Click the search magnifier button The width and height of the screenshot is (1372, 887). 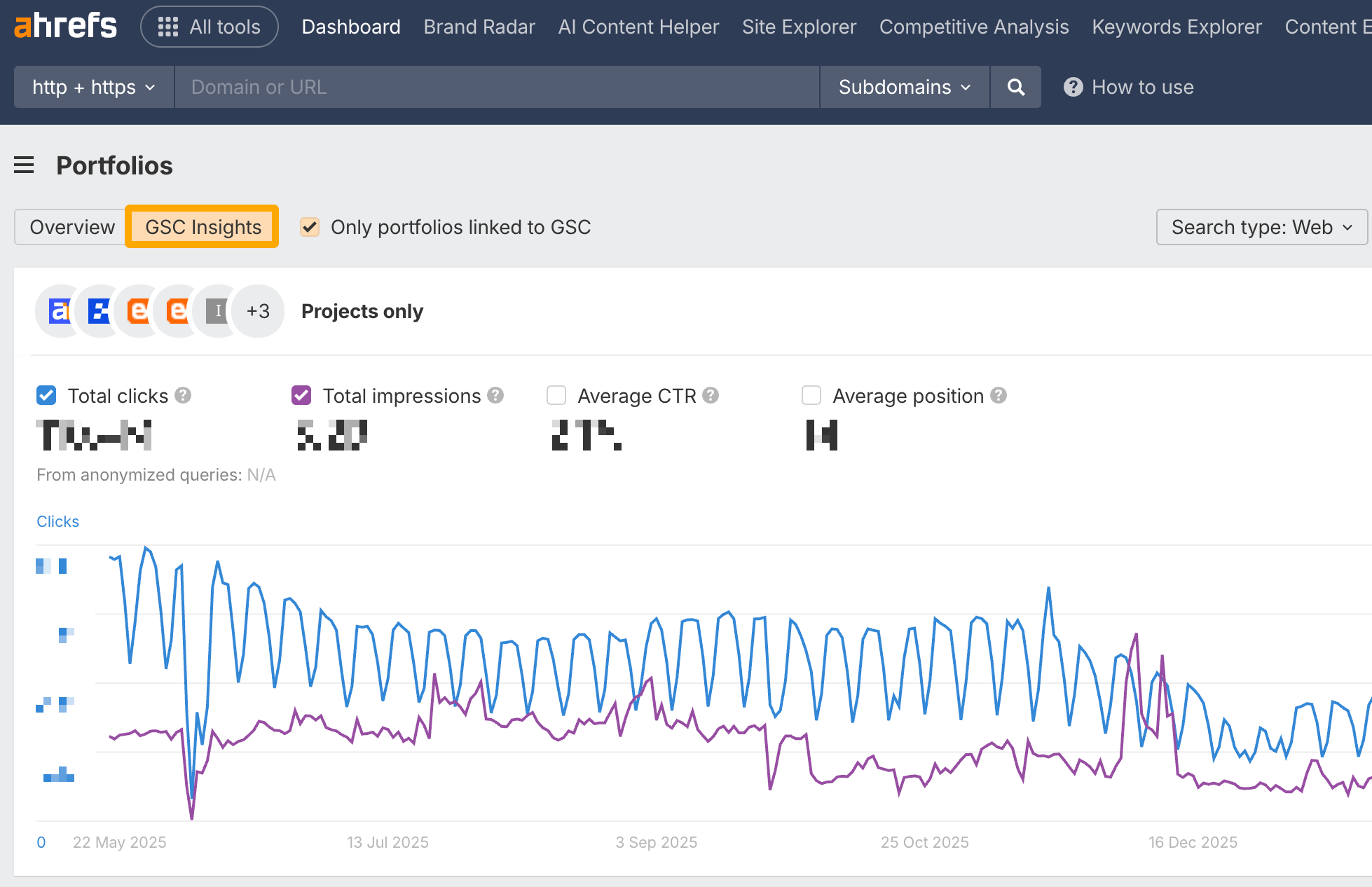tap(1016, 87)
